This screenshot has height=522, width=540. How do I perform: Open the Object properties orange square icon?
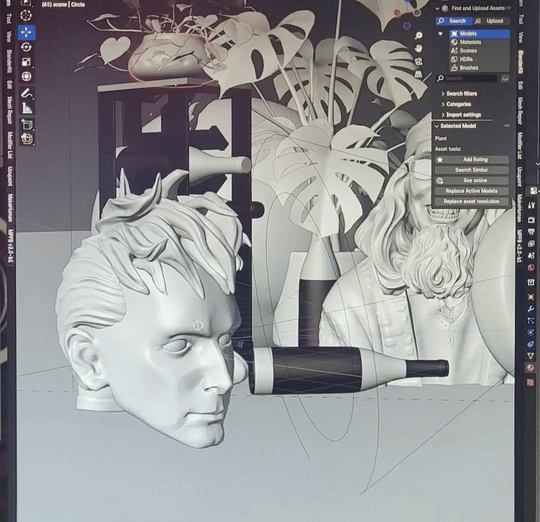pos(531,297)
